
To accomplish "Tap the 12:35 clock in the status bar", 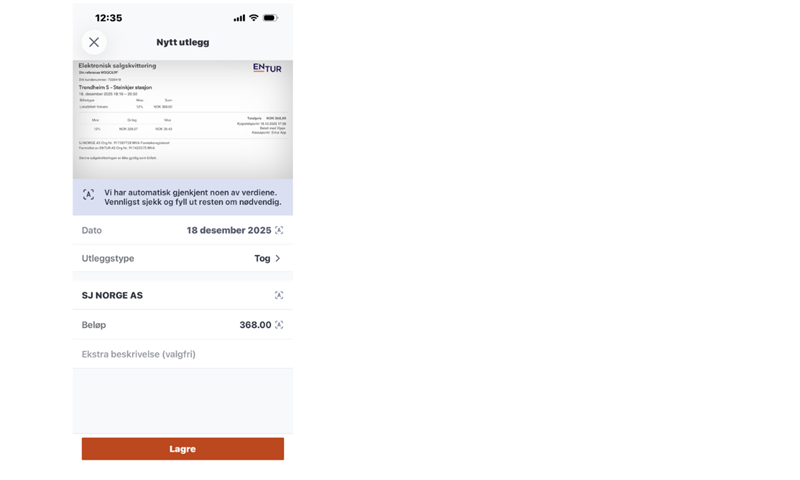I will (x=108, y=18).
